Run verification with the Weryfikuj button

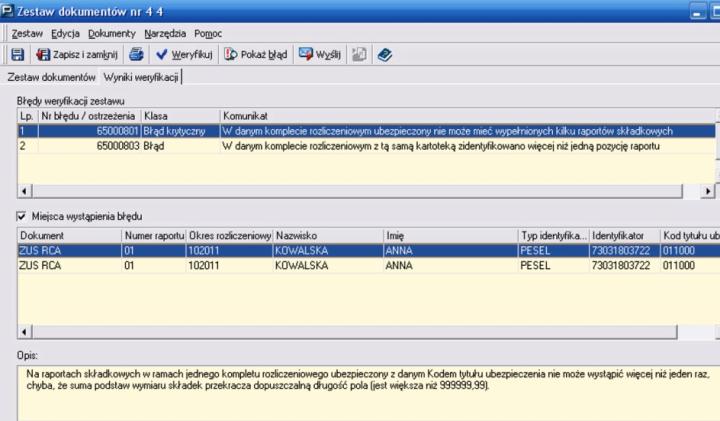[180, 55]
